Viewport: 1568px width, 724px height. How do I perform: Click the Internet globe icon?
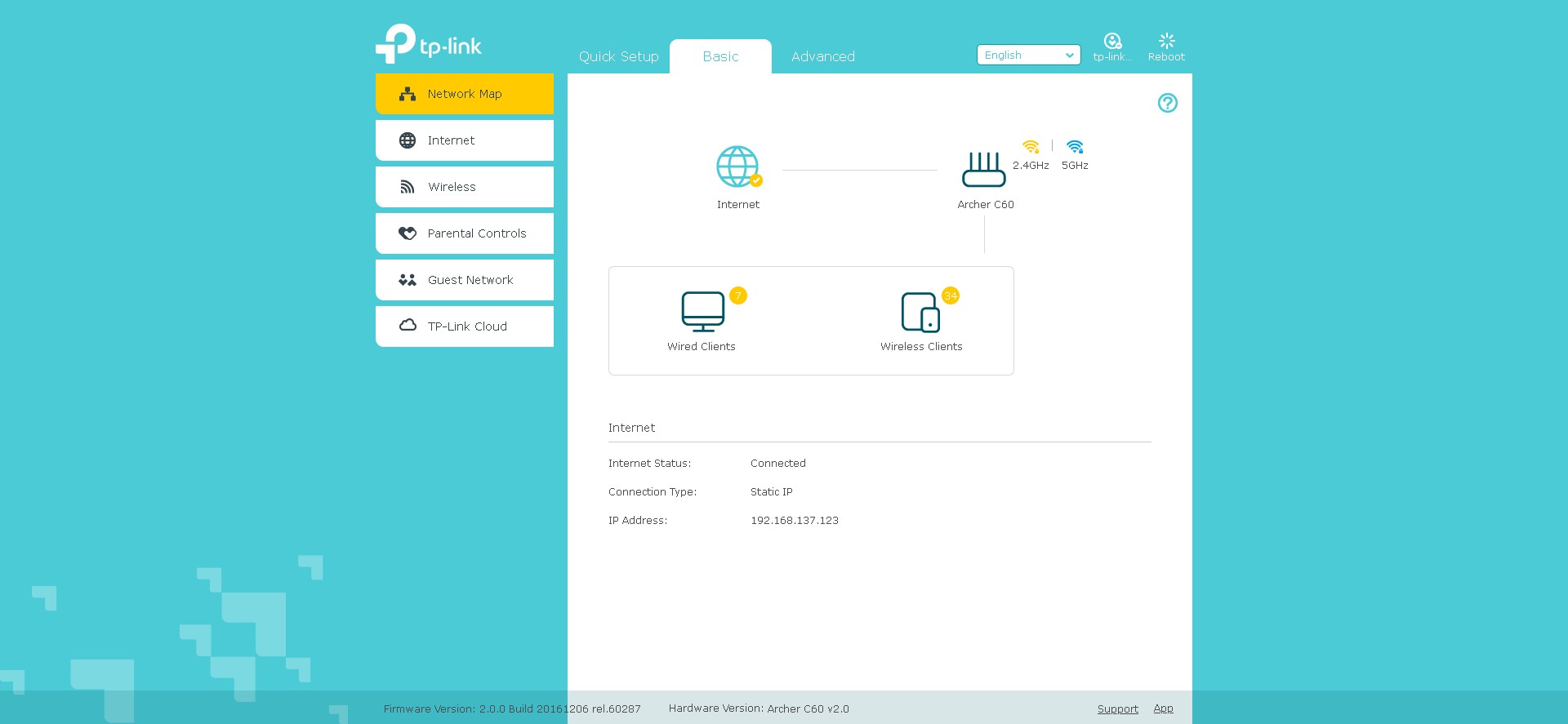click(738, 167)
